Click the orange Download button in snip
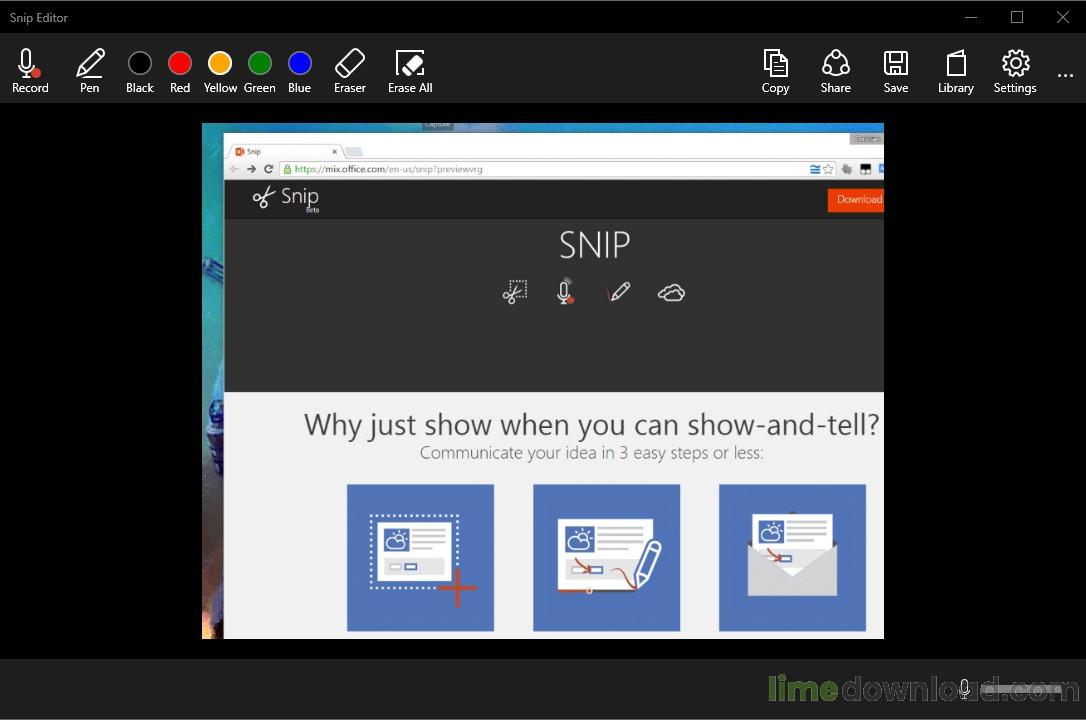Image resolution: width=1086 pixels, height=720 pixels. click(x=855, y=199)
